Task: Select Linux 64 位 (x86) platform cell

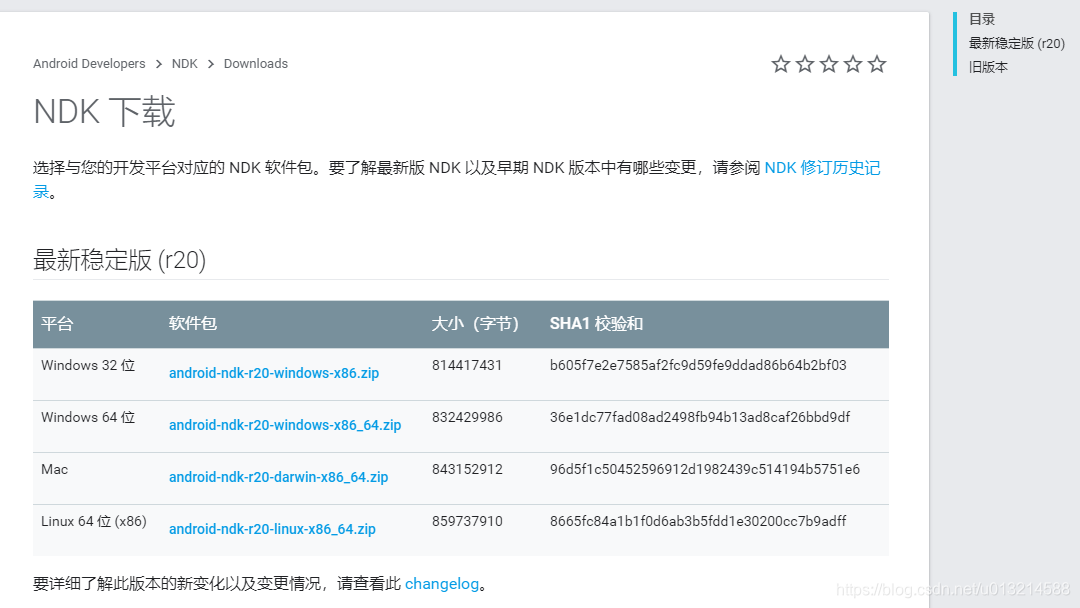Action: coord(94,521)
